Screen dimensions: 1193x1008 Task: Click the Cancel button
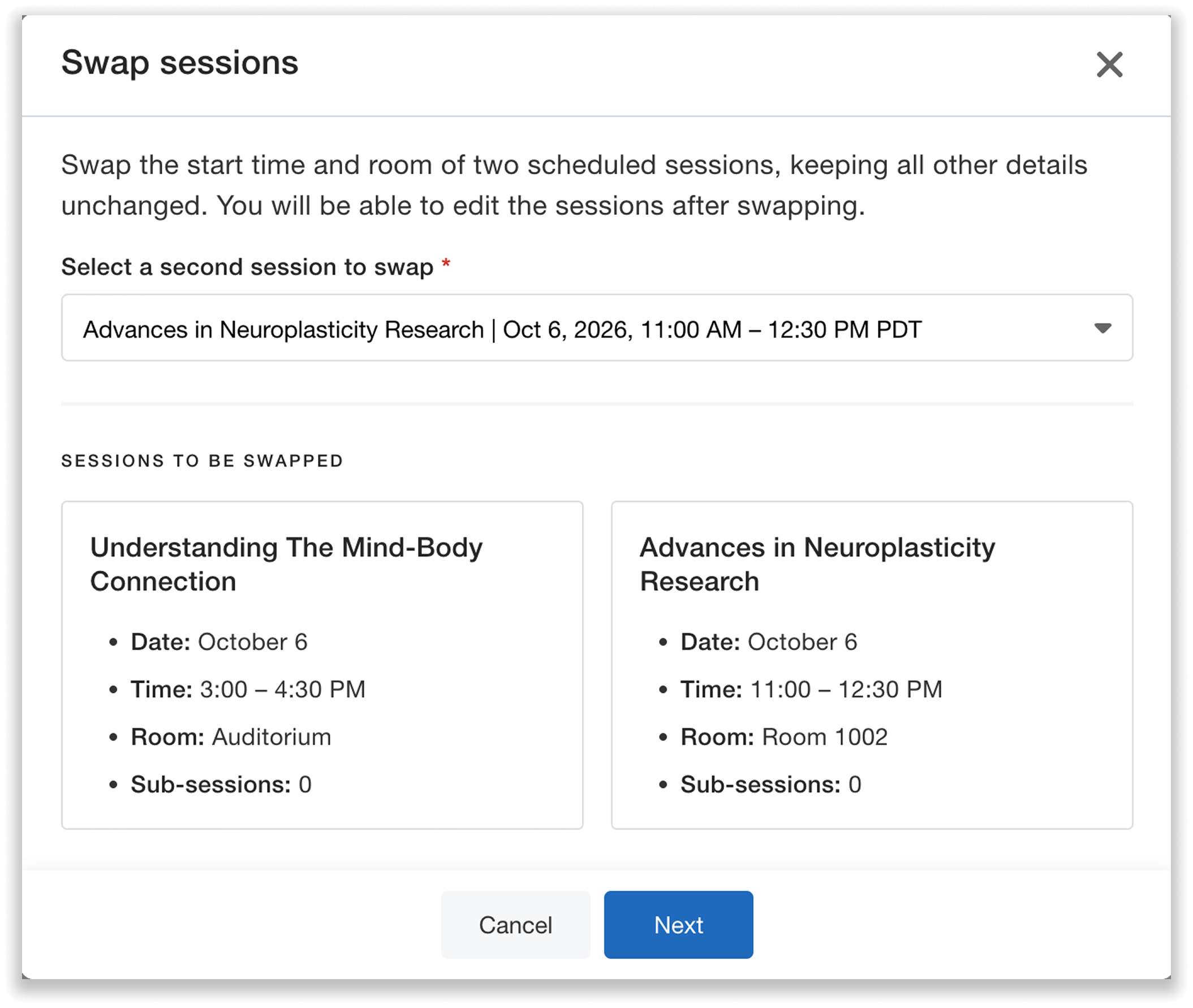pos(515,925)
